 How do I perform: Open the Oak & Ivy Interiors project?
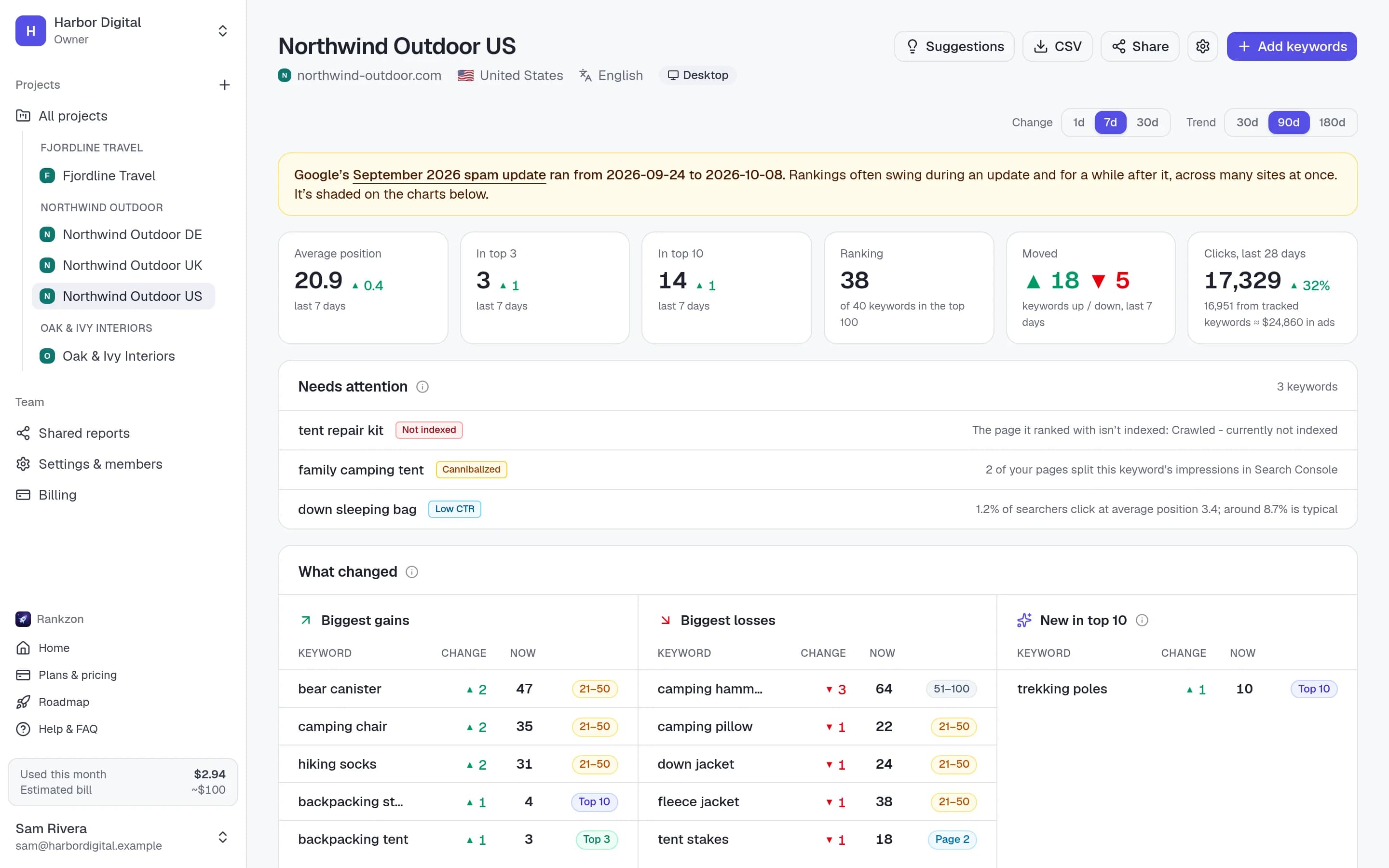point(123,356)
